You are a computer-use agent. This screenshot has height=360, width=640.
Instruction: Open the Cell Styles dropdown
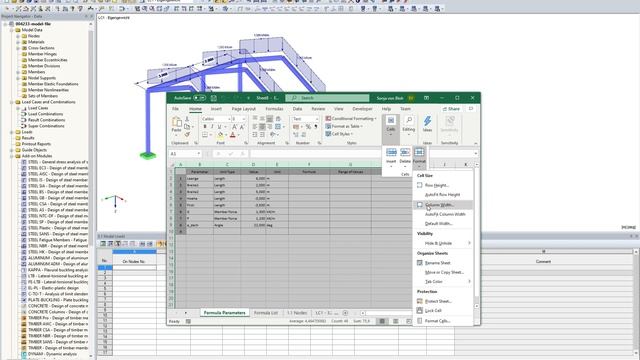(340, 134)
